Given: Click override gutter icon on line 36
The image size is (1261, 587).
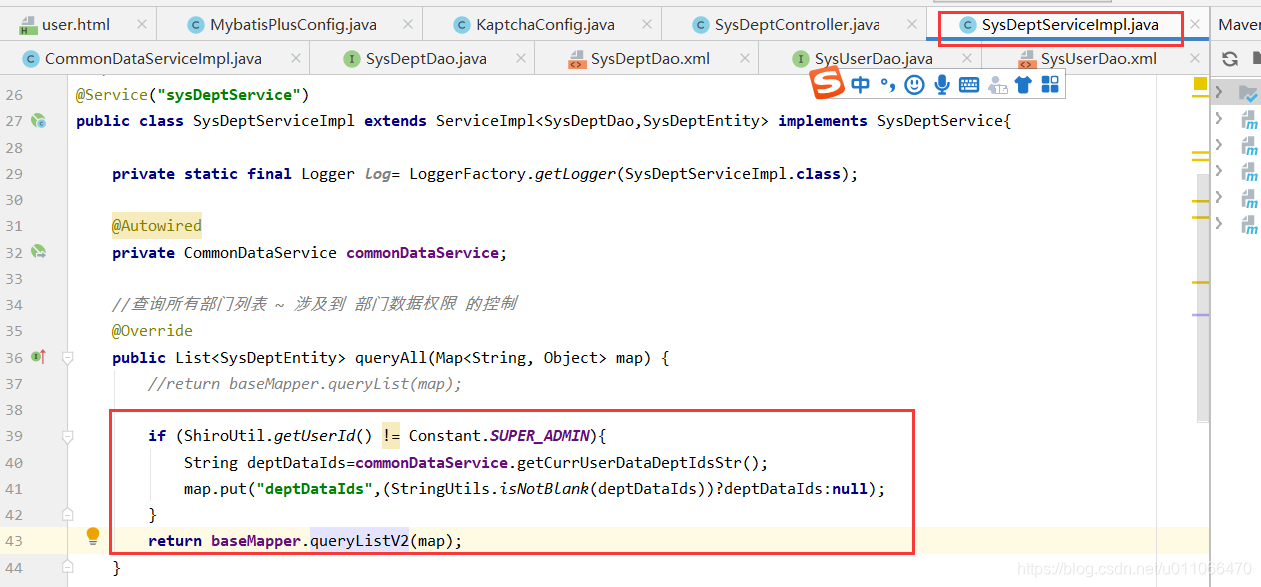Looking at the screenshot, I should pyautogui.click(x=38, y=356).
